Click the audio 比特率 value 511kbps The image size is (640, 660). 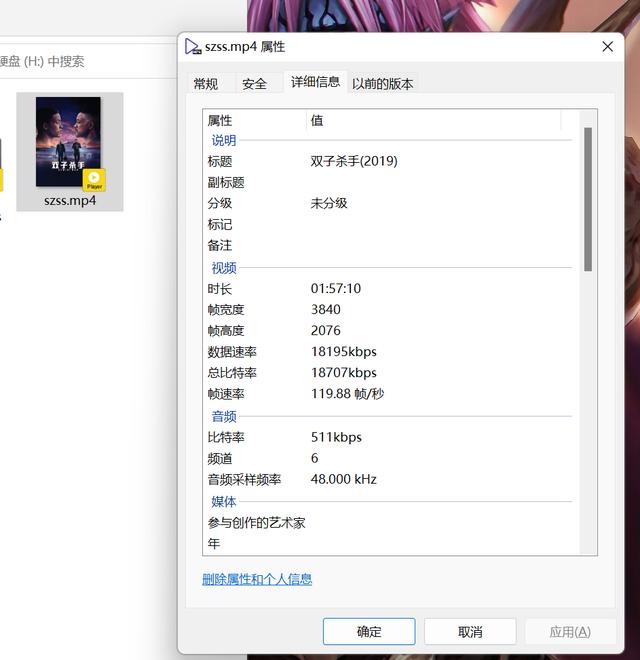[336, 437]
